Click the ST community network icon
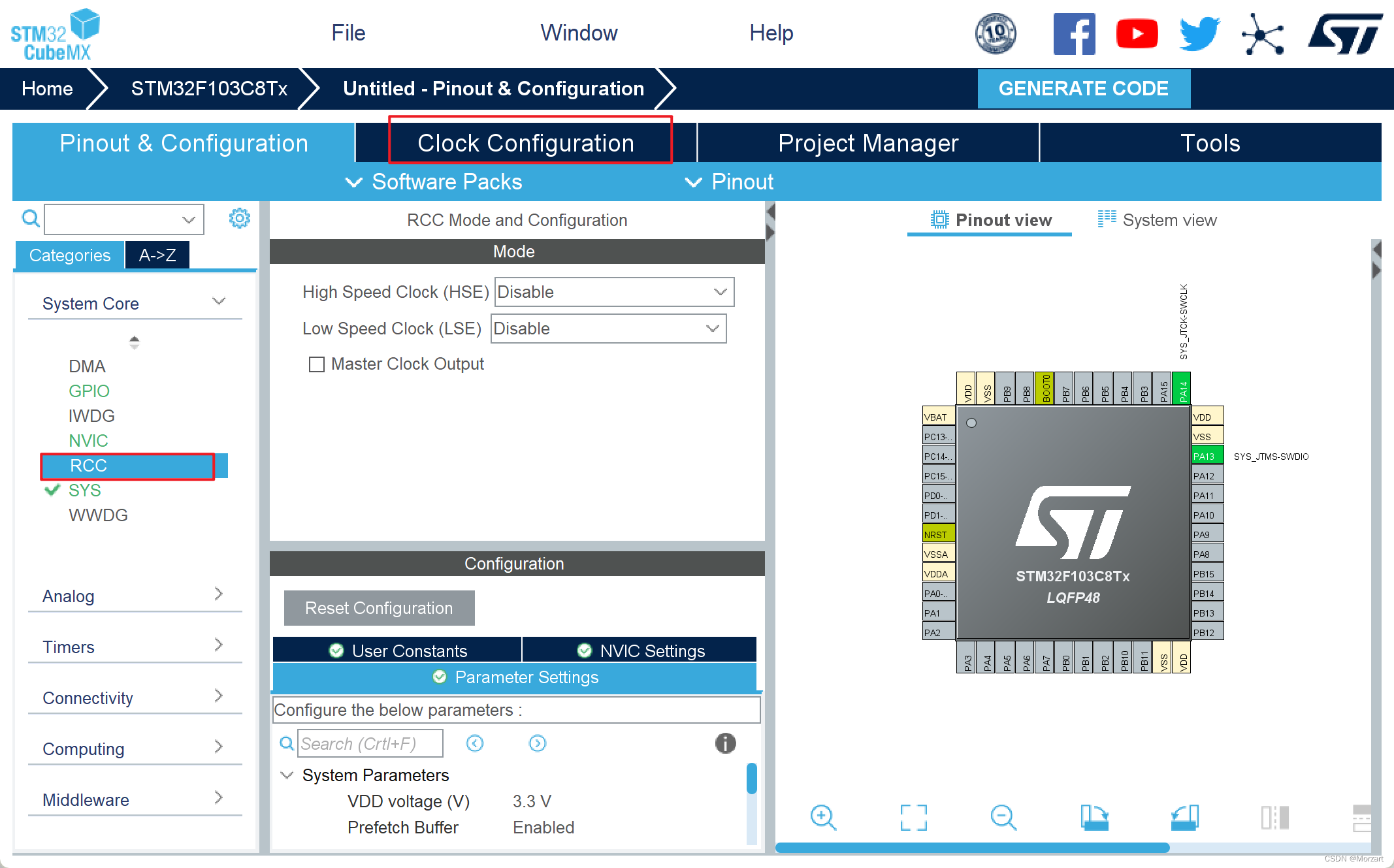The height and width of the screenshot is (868, 1394). tap(1262, 34)
